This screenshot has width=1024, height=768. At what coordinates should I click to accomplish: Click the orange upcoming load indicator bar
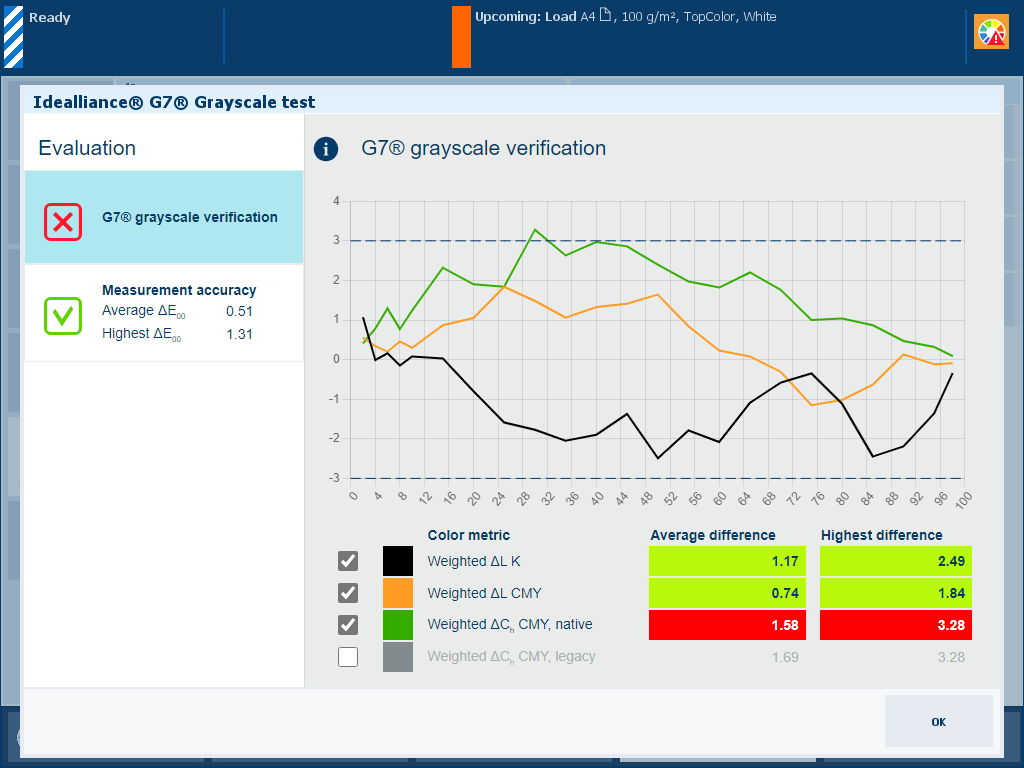click(461, 37)
